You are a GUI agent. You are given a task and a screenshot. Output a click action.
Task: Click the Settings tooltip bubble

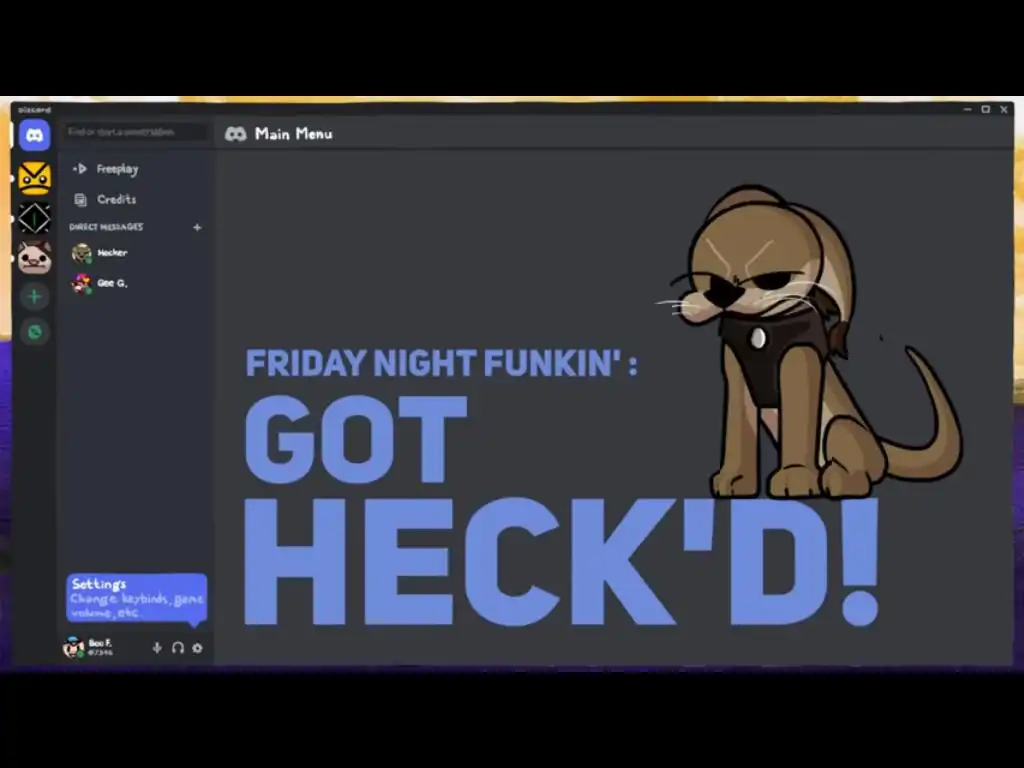[136, 598]
